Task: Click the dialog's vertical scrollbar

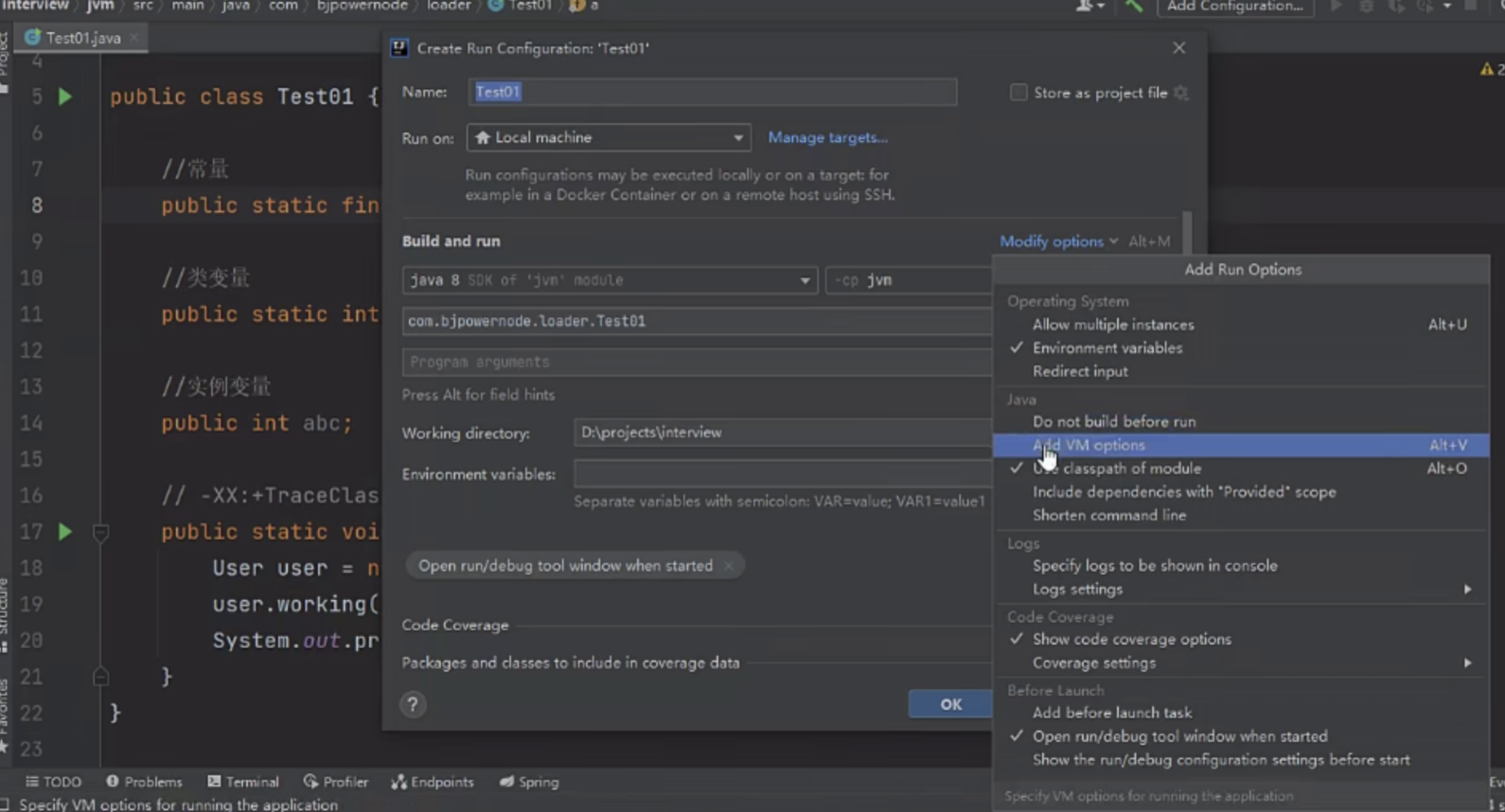Action: (x=1187, y=232)
